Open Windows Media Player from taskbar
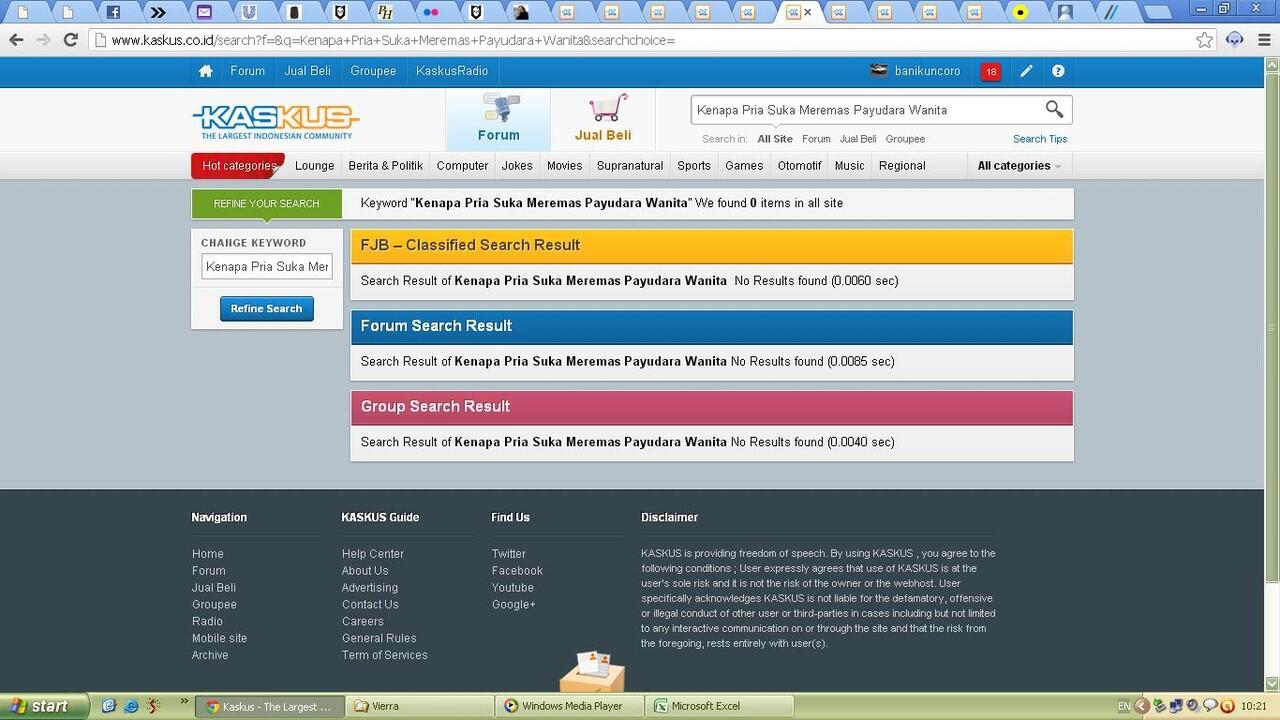Viewport: 1280px width, 720px height. pyautogui.click(x=570, y=706)
